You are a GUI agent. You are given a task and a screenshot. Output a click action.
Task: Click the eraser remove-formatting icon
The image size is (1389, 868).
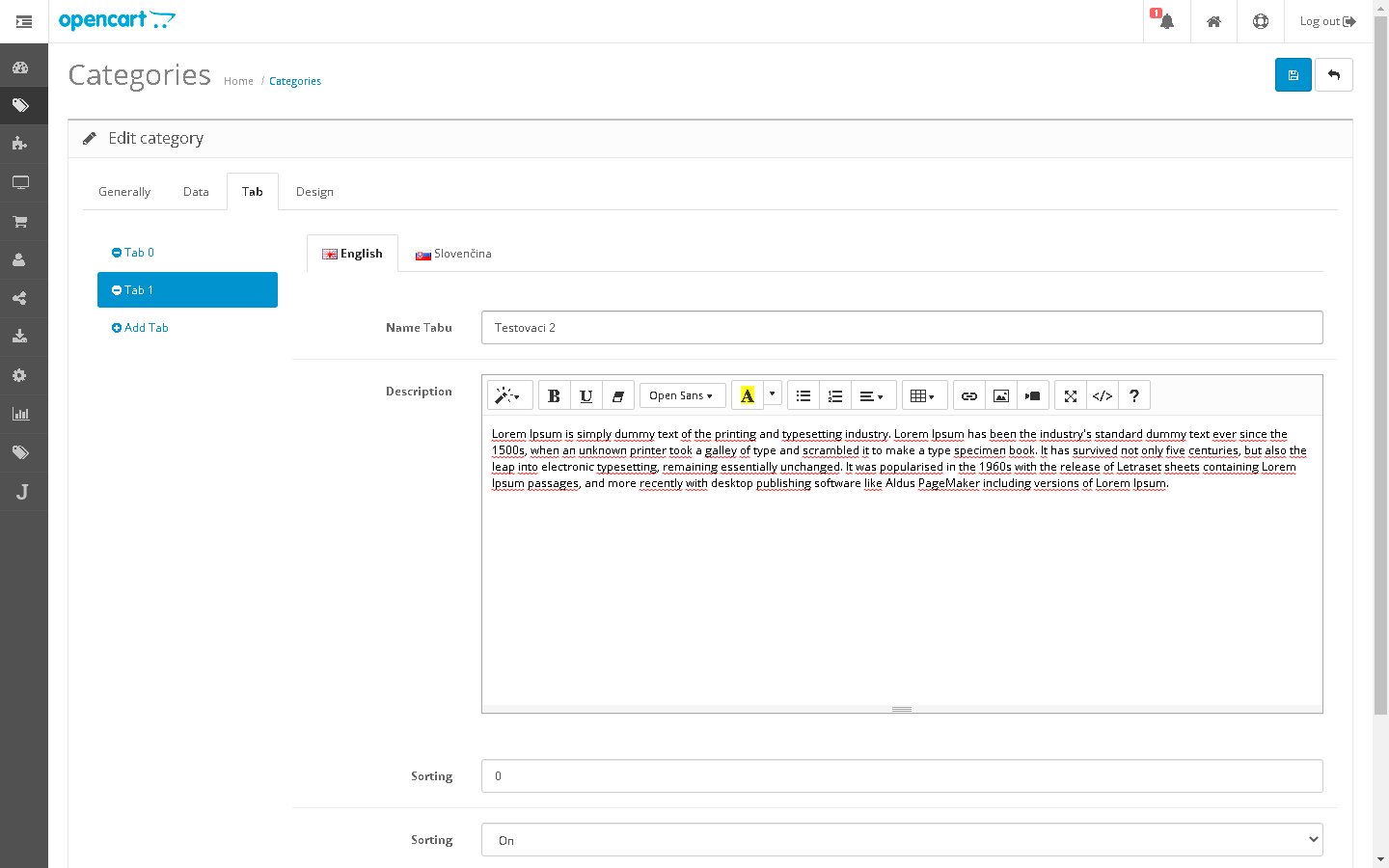617,395
